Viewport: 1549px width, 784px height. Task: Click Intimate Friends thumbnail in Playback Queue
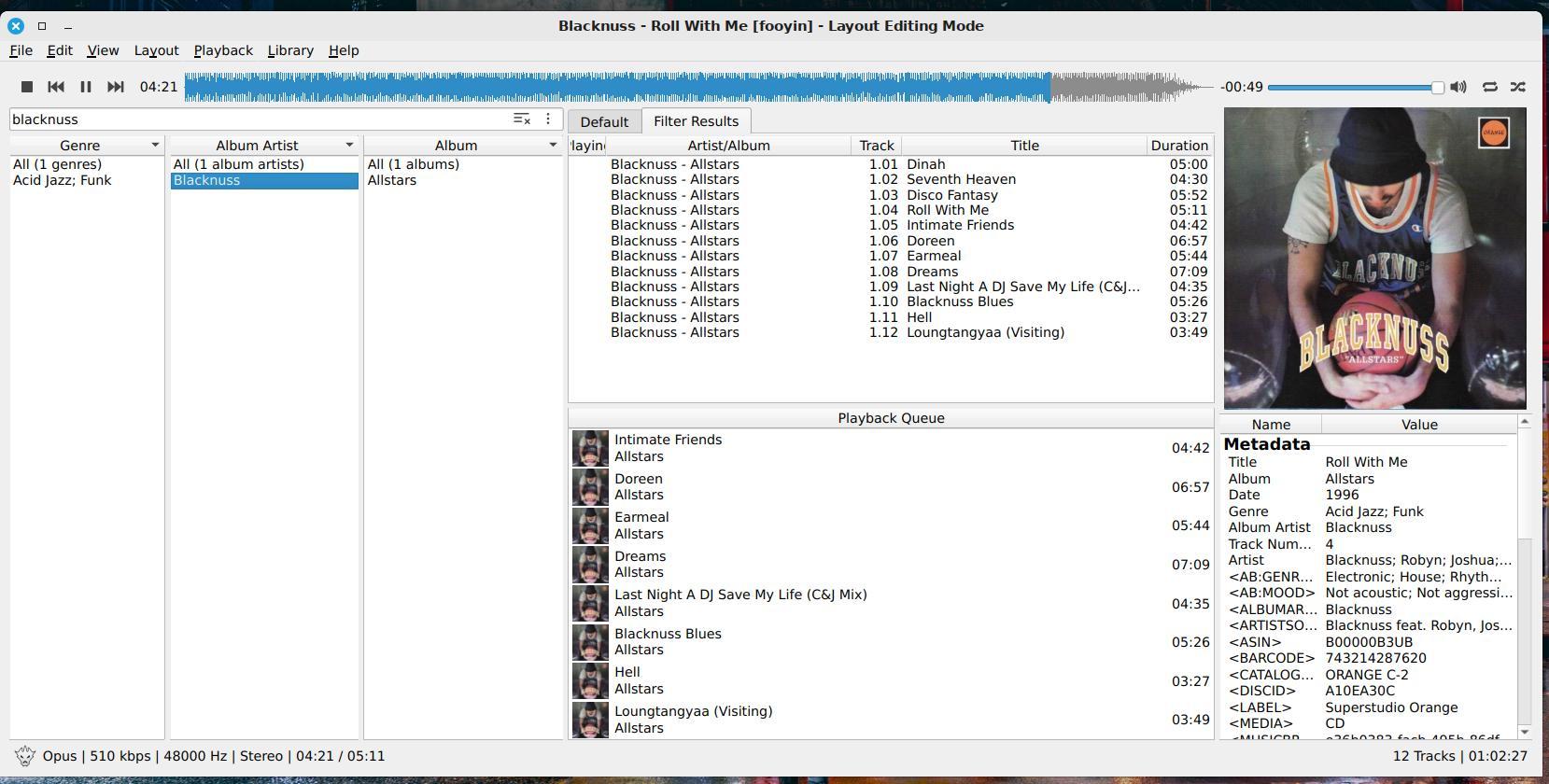(590, 448)
